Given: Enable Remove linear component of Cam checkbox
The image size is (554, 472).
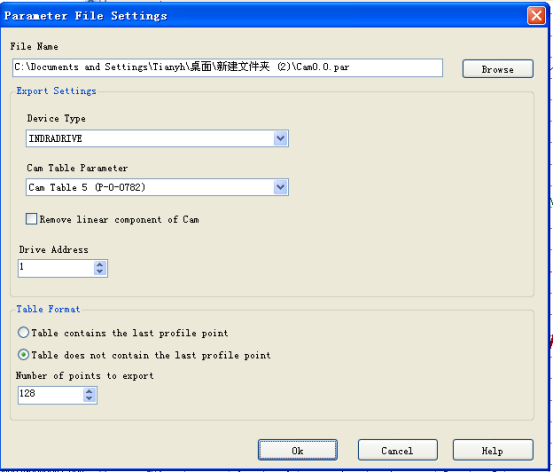Looking at the screenshot, I should (x=31, y=219).
